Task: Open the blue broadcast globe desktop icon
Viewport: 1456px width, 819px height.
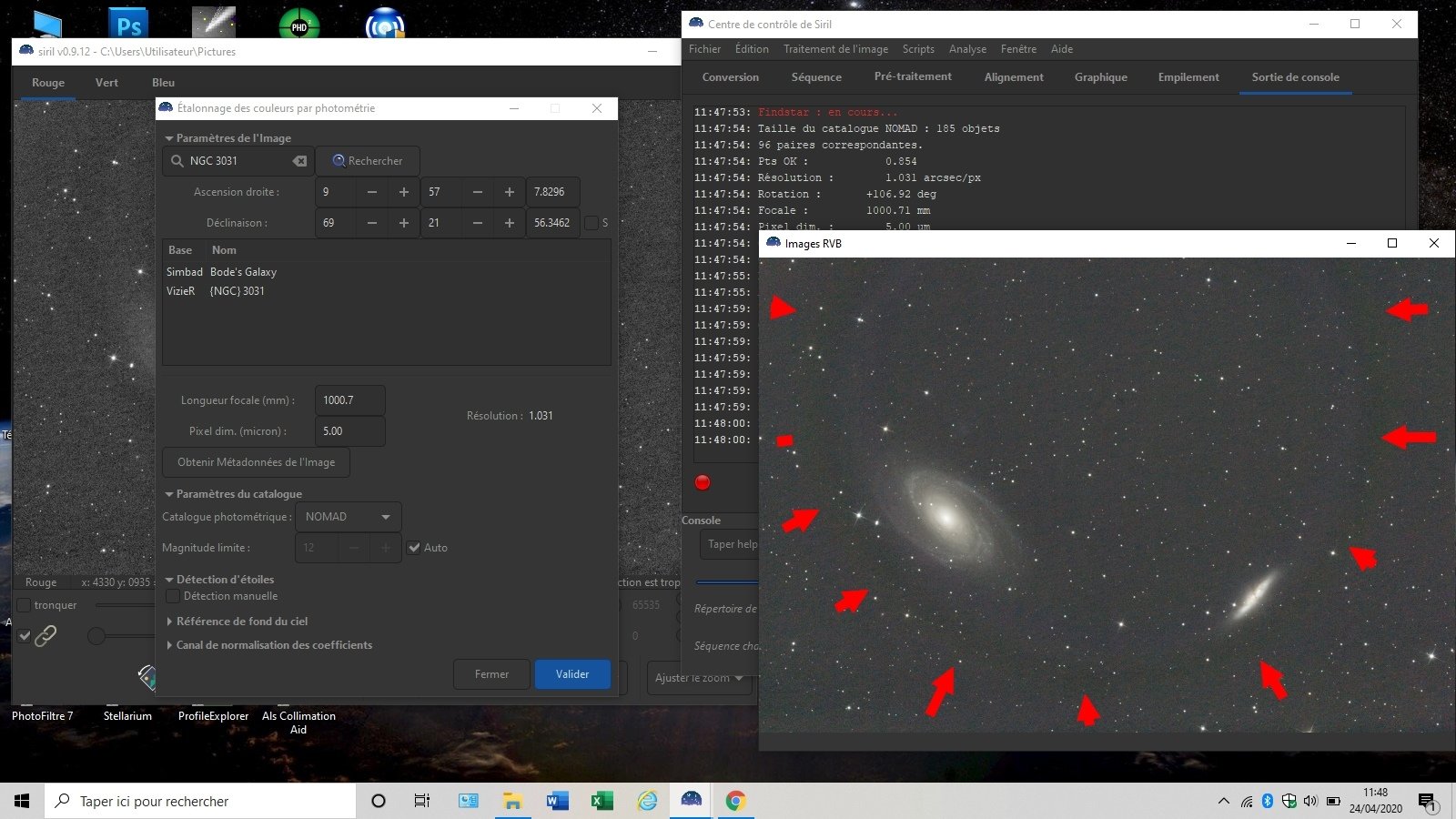Action: (x=385, y=23)
